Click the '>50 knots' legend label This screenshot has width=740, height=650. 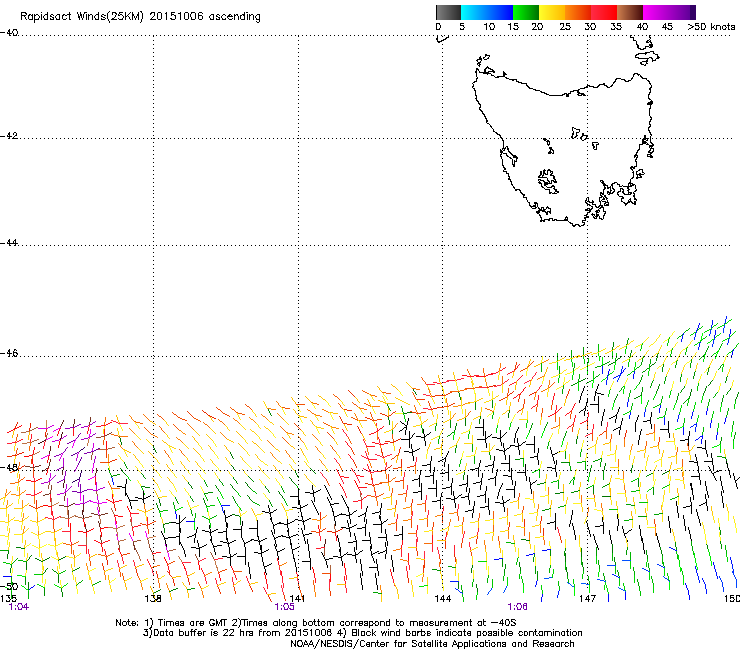click(711, 27)
